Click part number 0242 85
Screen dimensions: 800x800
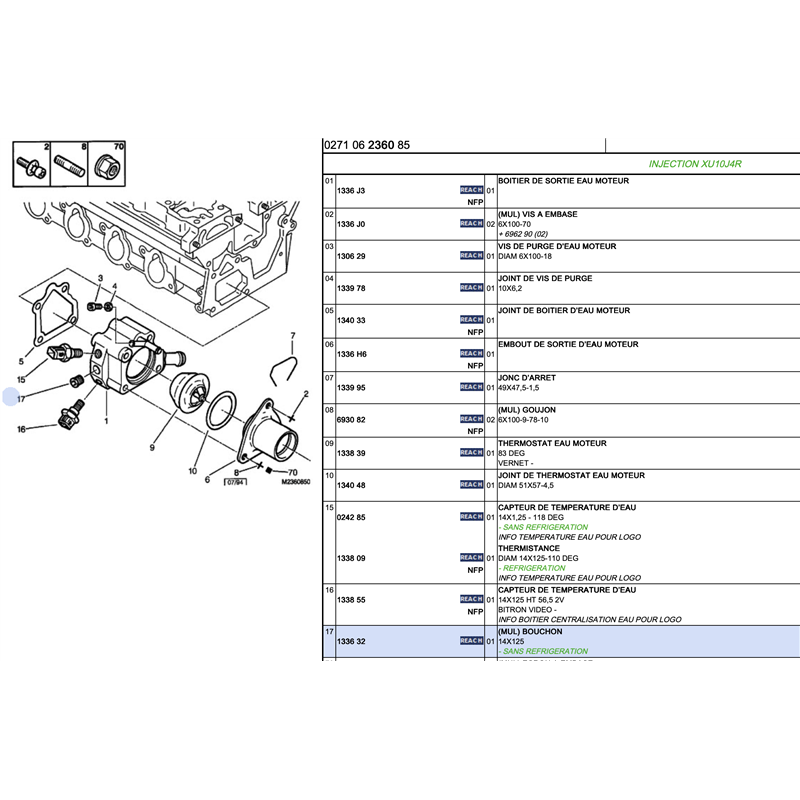351,517
